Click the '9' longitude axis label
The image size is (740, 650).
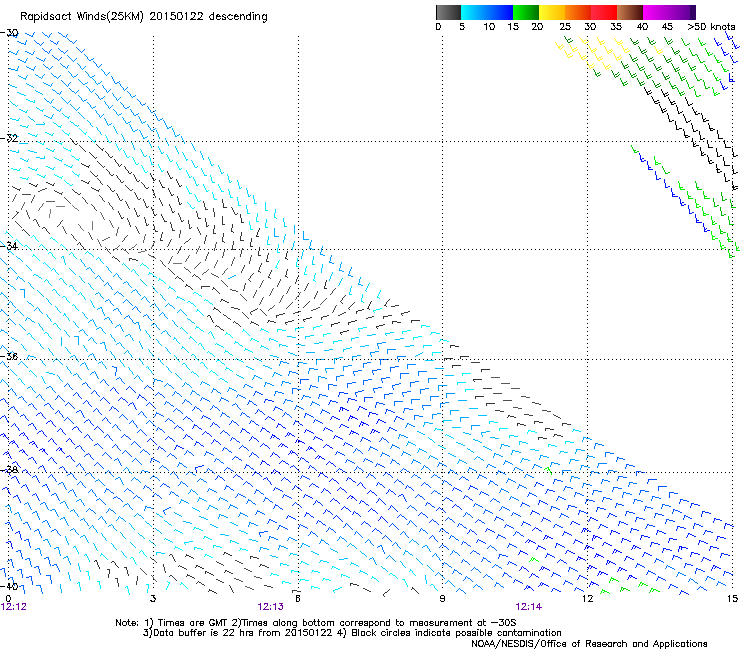click(x=442, y=599)
